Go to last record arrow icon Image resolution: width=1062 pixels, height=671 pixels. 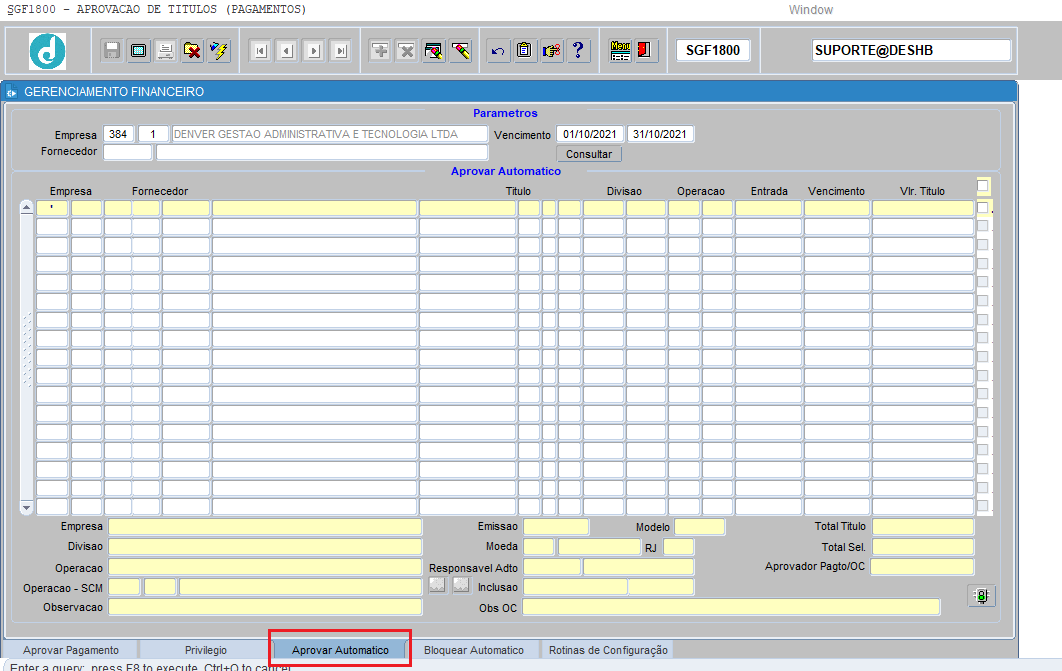[x=341, y=51]
